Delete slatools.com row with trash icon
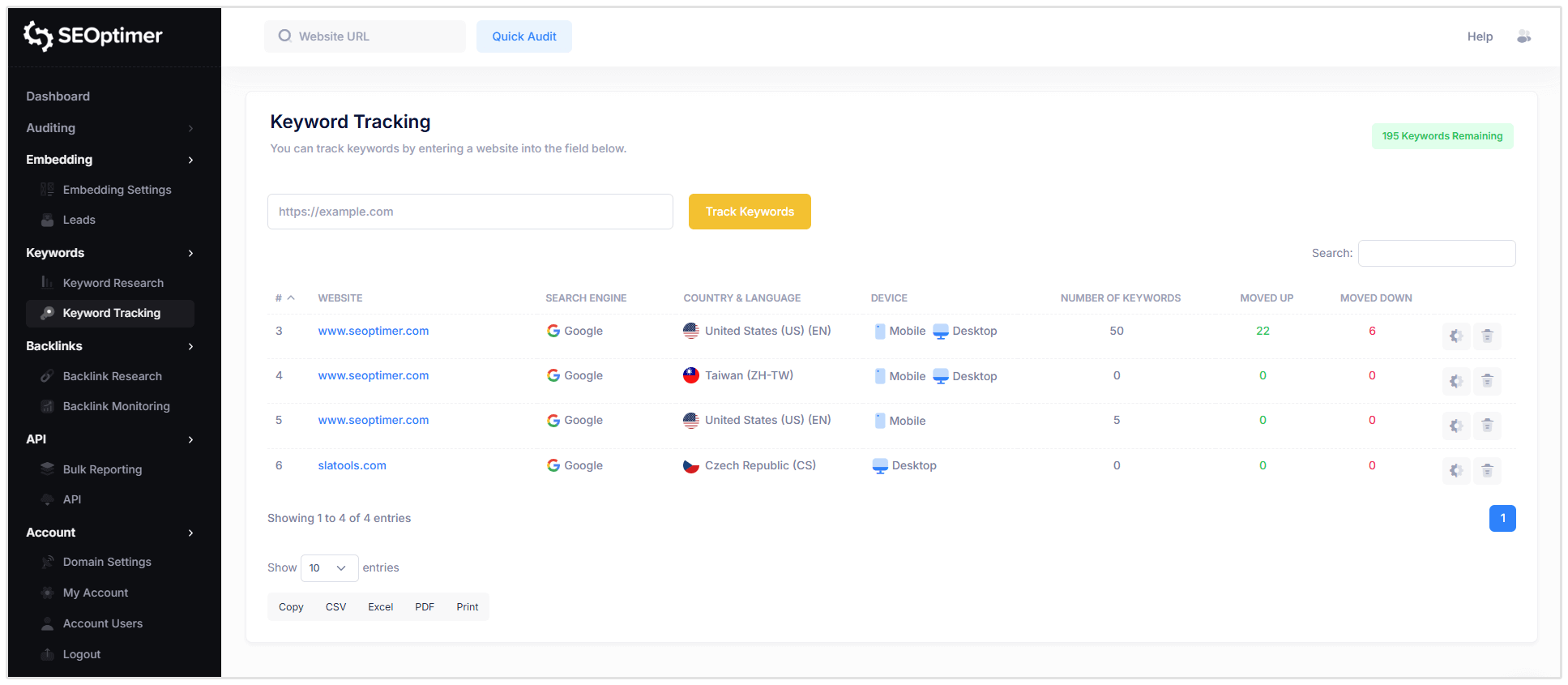This screenshot has height=685, width=1568. click(x=1488, y=471)
